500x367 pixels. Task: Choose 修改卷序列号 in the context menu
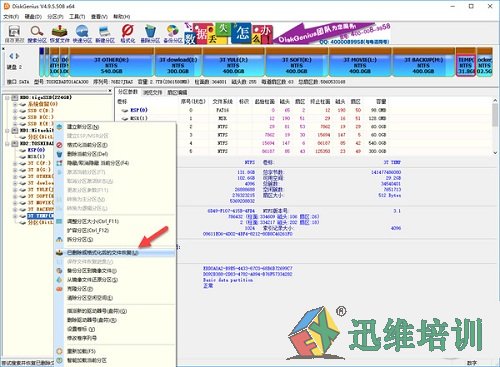coord(115,338)
